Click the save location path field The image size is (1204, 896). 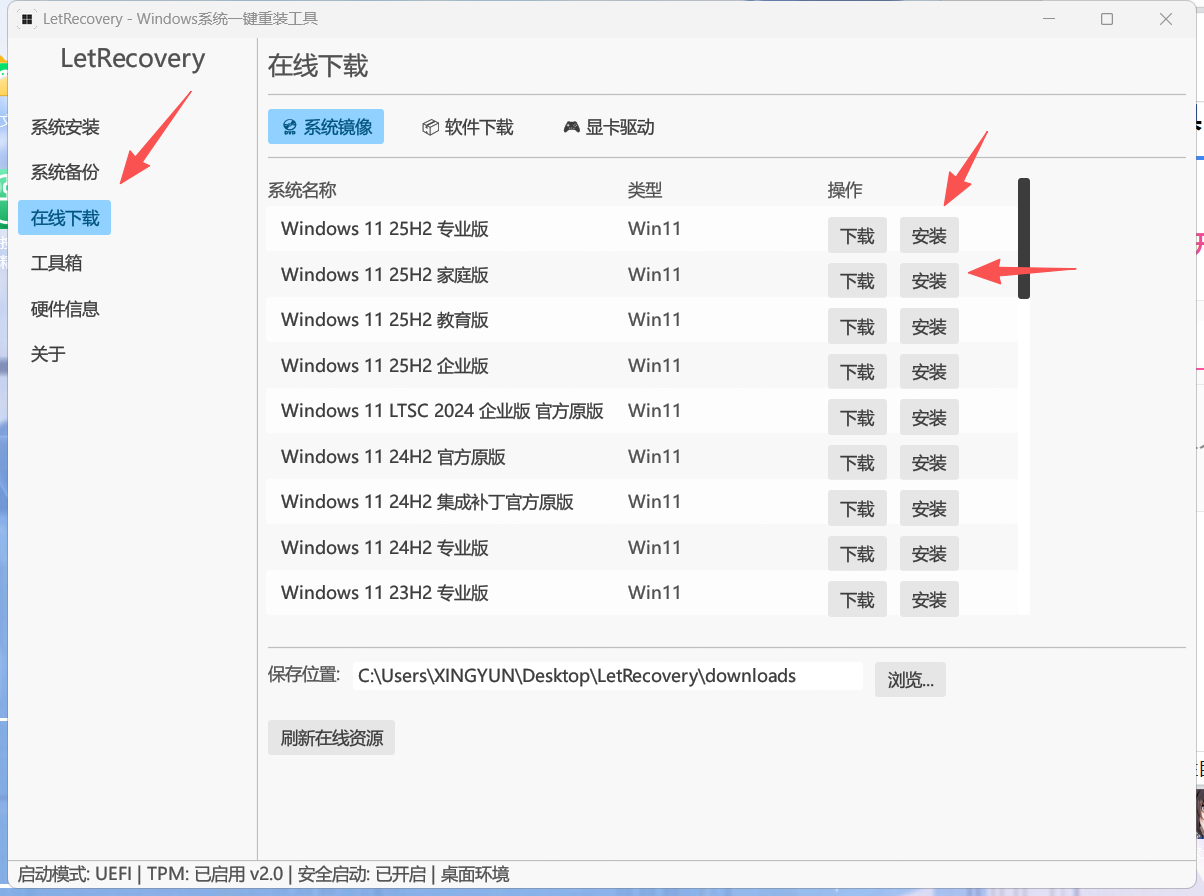(606, 676)
